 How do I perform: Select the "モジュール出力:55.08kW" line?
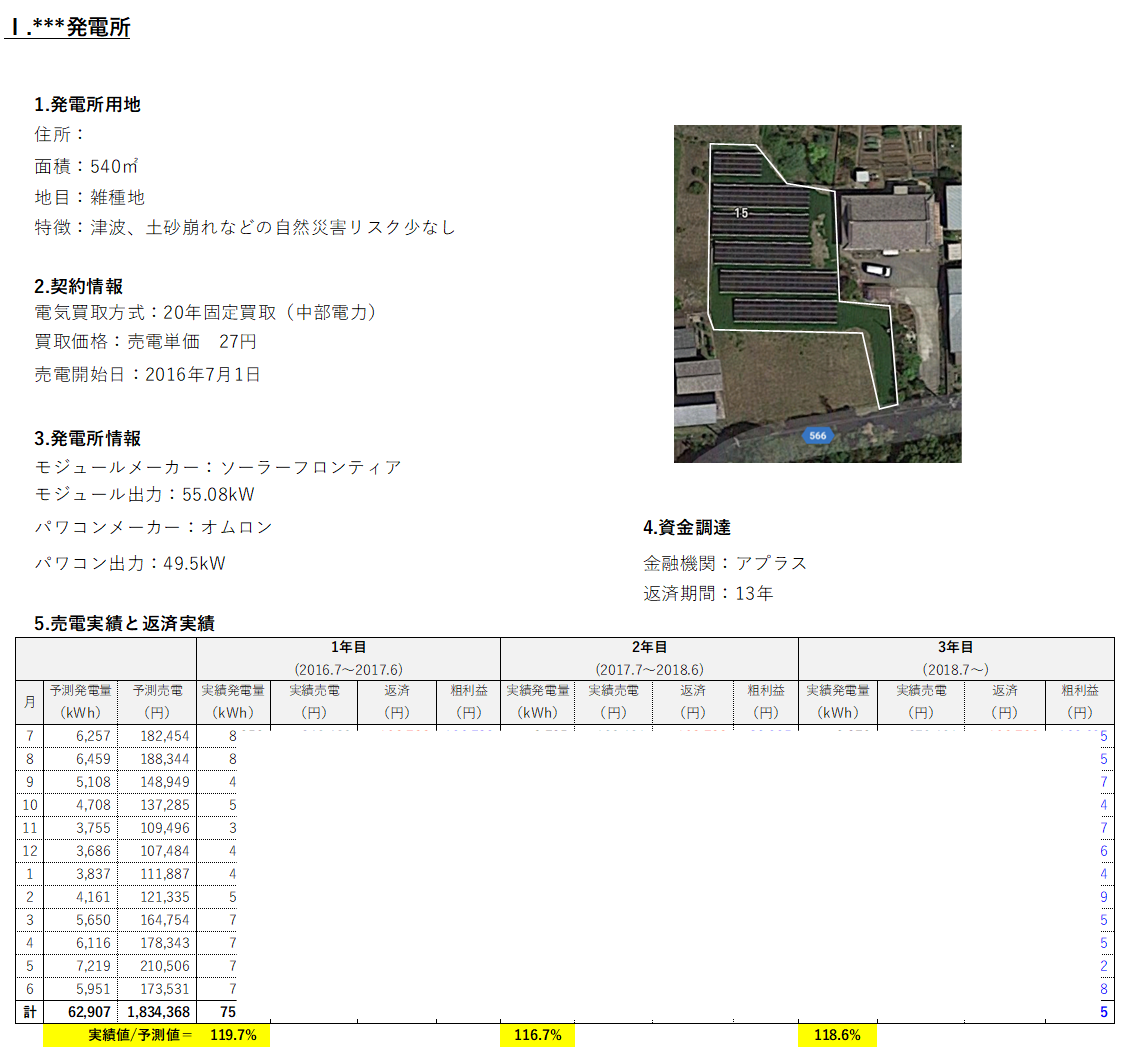pos(144,495)
